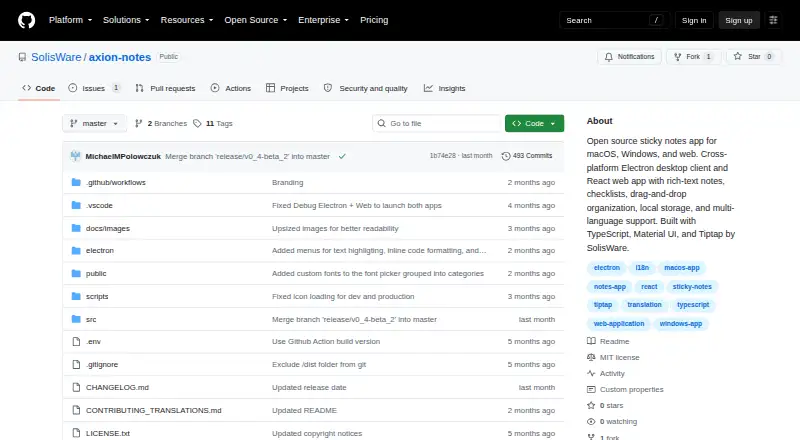
Task: Click the top Search field
Action: click(x=614, y=20)
